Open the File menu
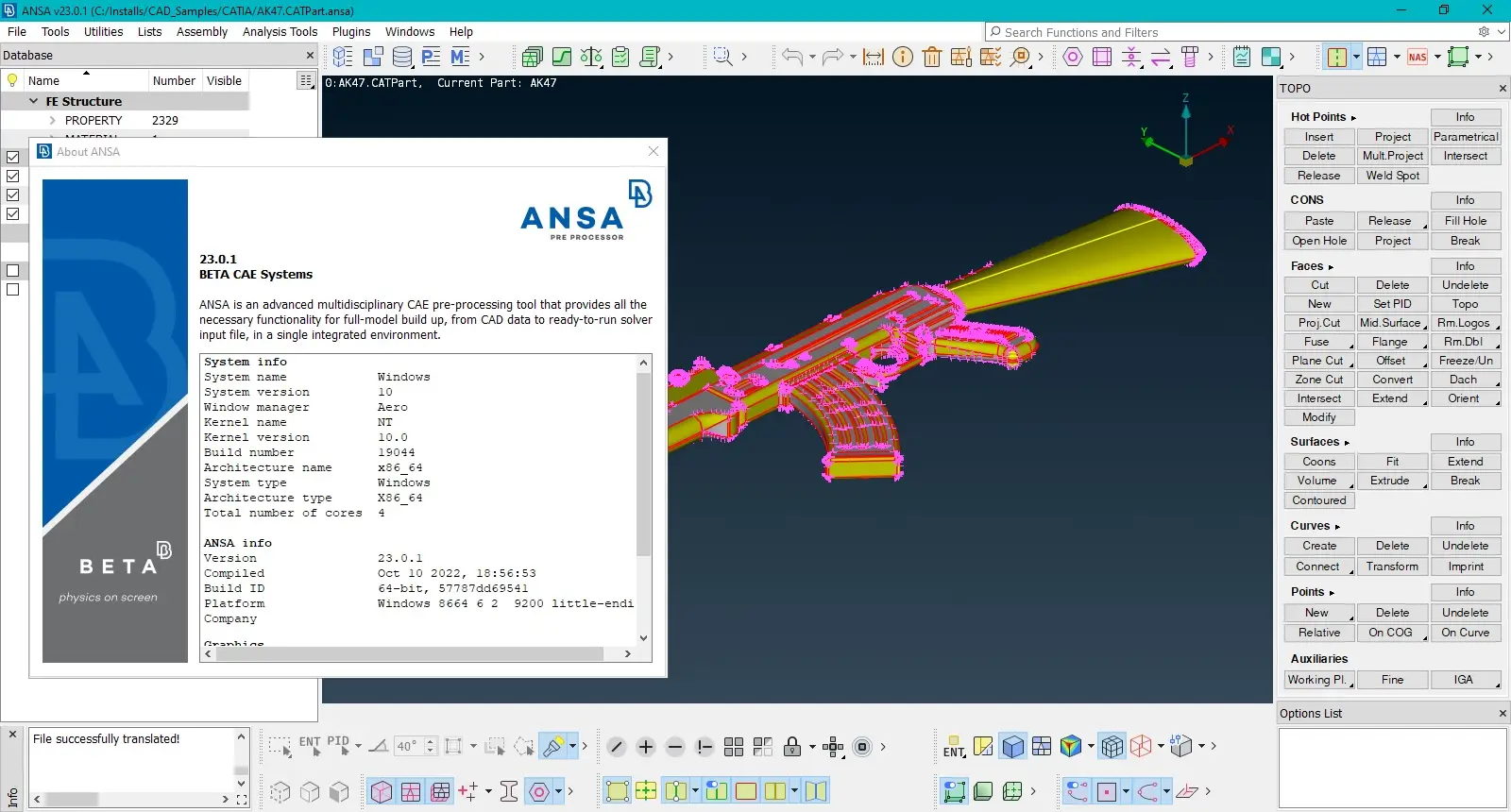 click(17, 31)
